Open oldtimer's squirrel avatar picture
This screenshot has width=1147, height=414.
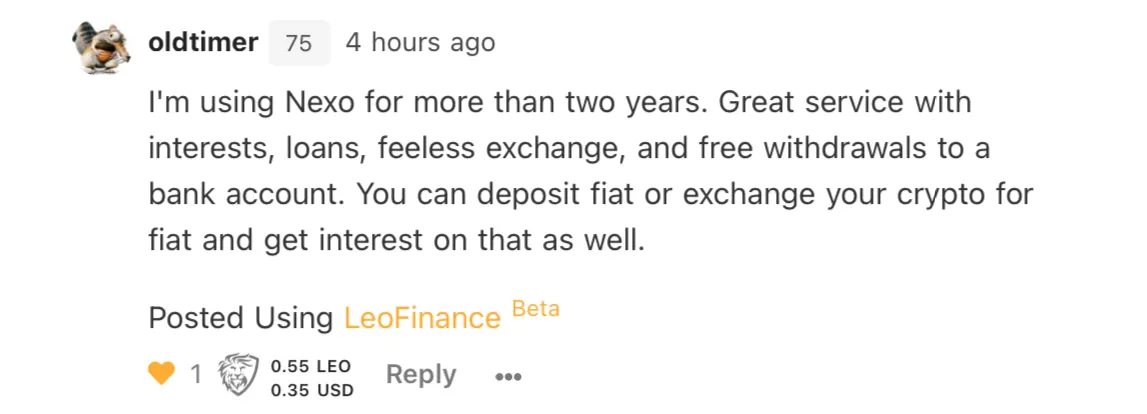coord(102,47)
